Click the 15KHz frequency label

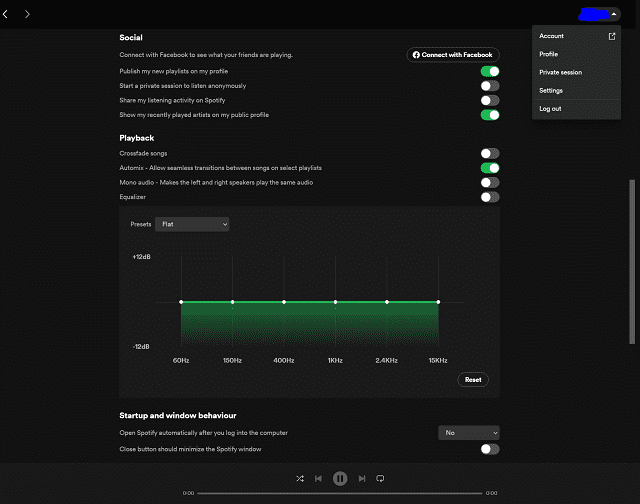pos(438,360)
